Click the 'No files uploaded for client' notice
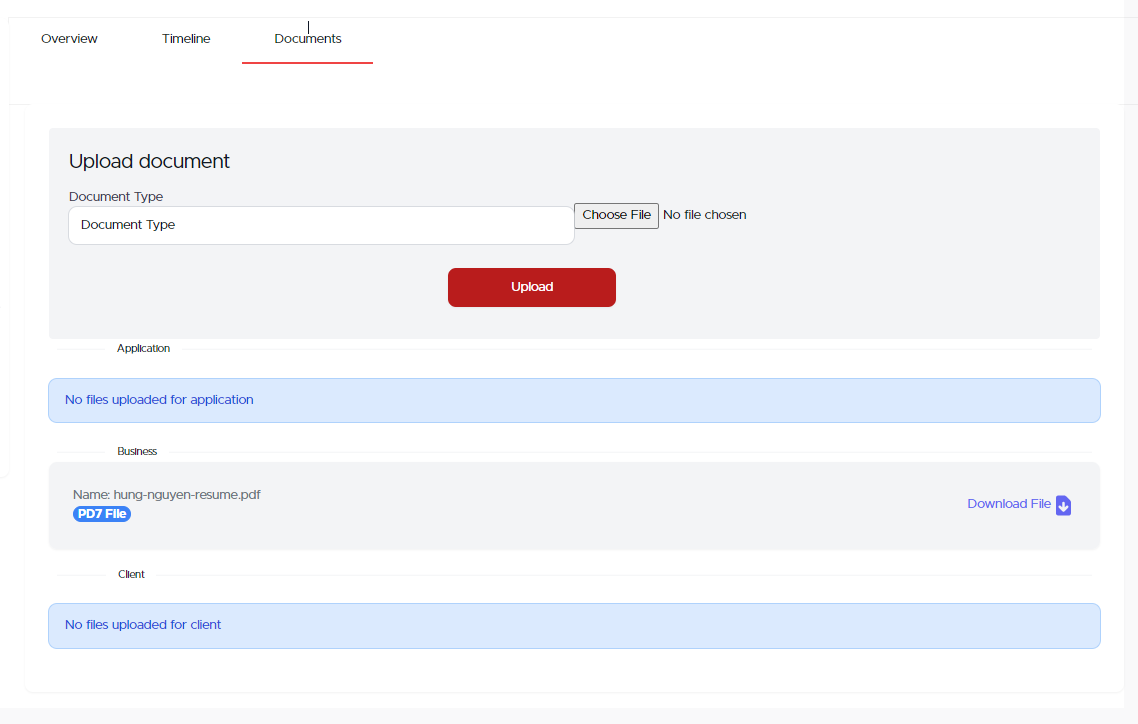The width and height of the screenshot is (1138, 724). pos(574,626)
